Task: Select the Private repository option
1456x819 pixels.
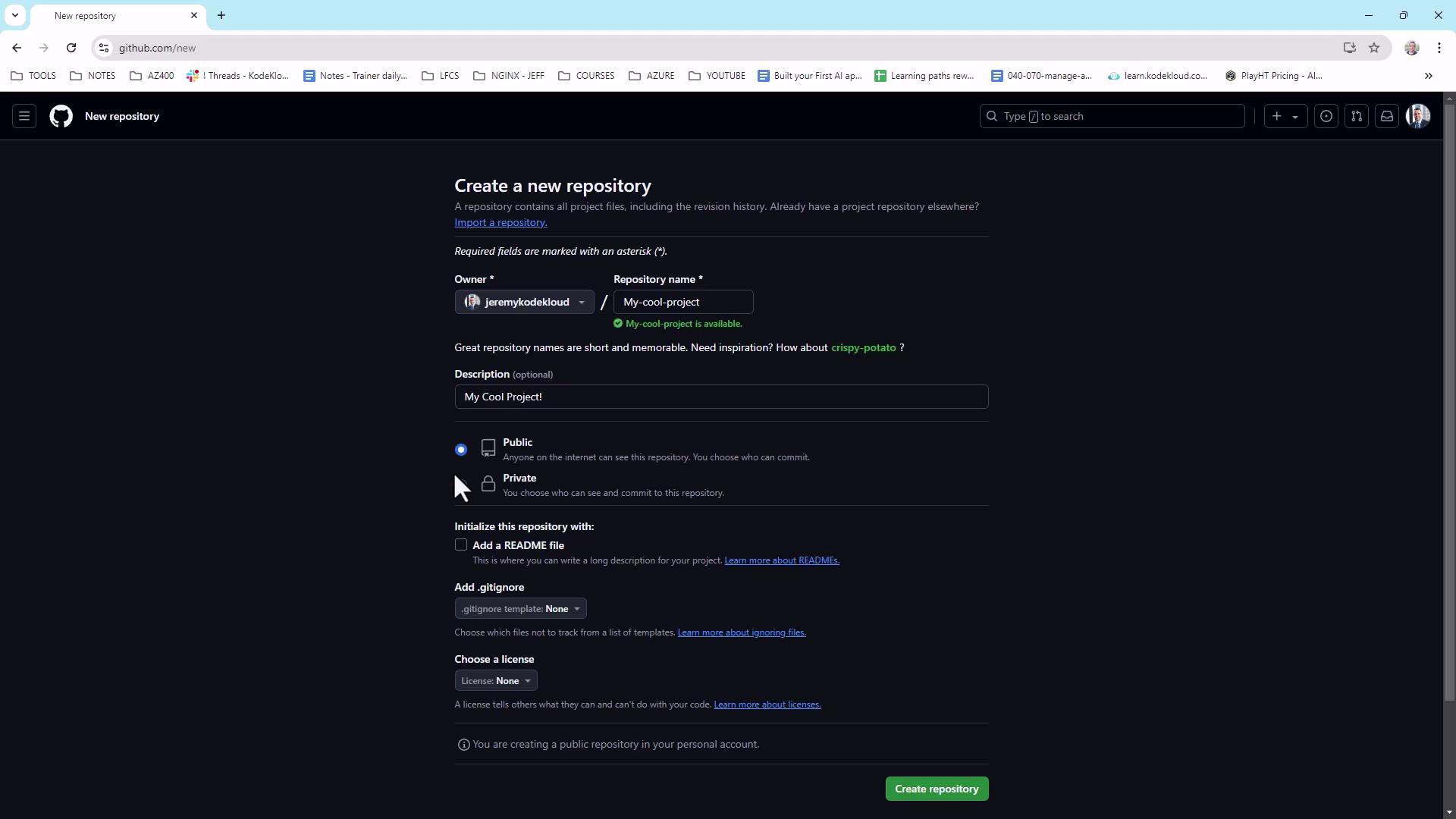Action: tap(519, 479)
